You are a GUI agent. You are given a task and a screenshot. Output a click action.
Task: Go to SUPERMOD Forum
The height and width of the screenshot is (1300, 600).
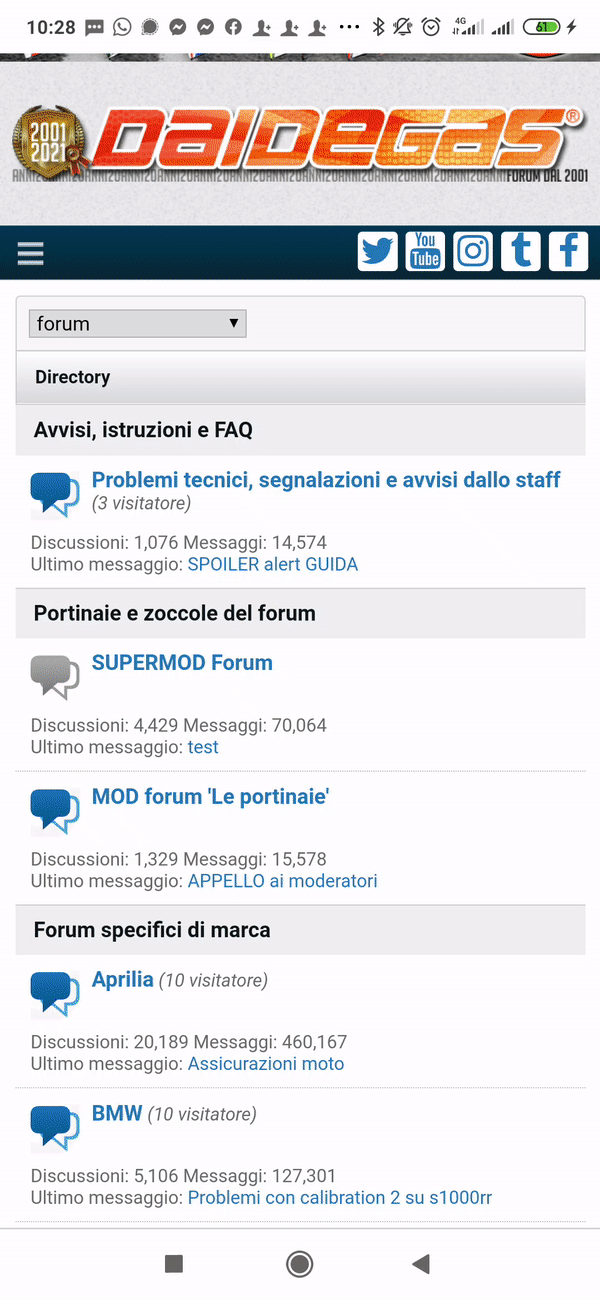[x=182, y=662]
